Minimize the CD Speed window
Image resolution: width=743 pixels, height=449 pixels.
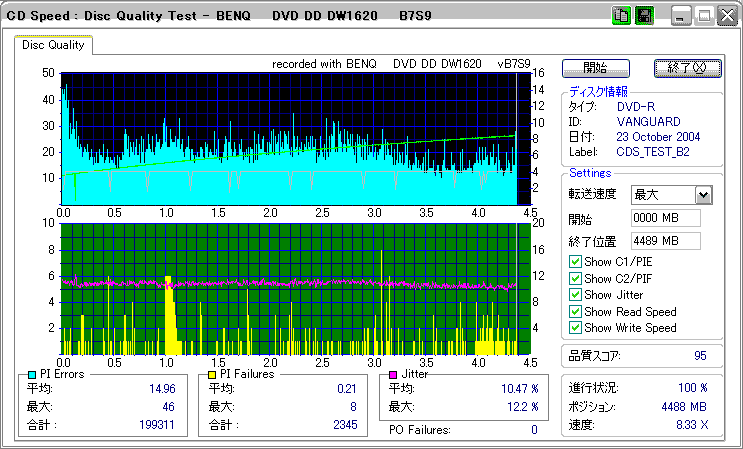click(682, 16)
